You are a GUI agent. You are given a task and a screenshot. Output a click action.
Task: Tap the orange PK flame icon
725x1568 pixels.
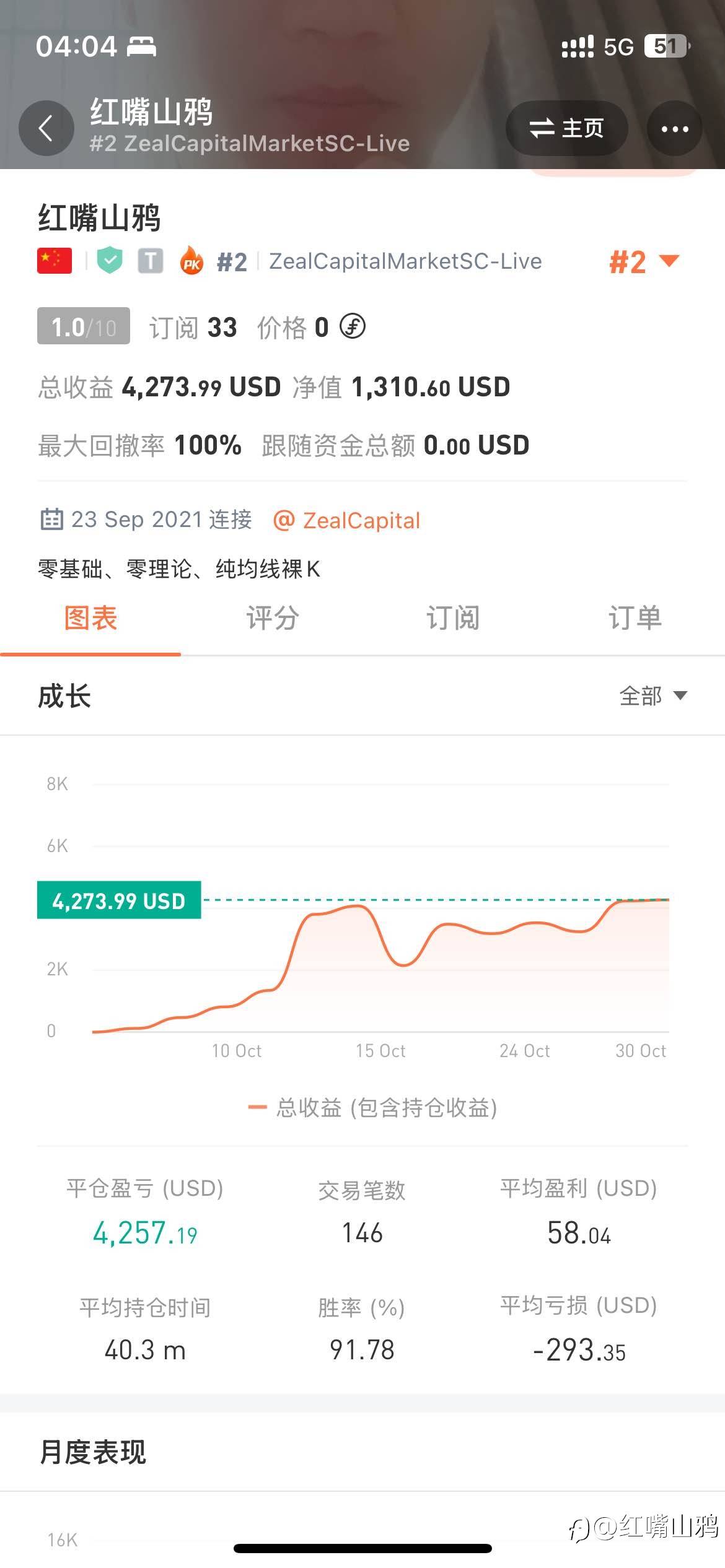coord(191,261)
